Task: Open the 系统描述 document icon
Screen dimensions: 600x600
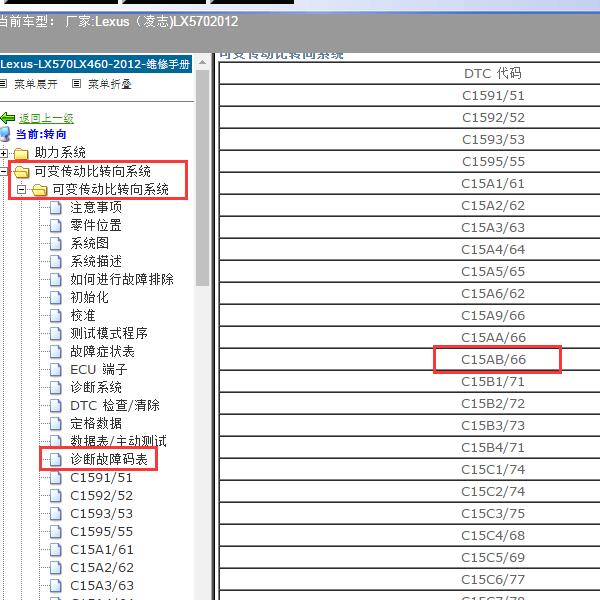Action: (x=56, y=262)
